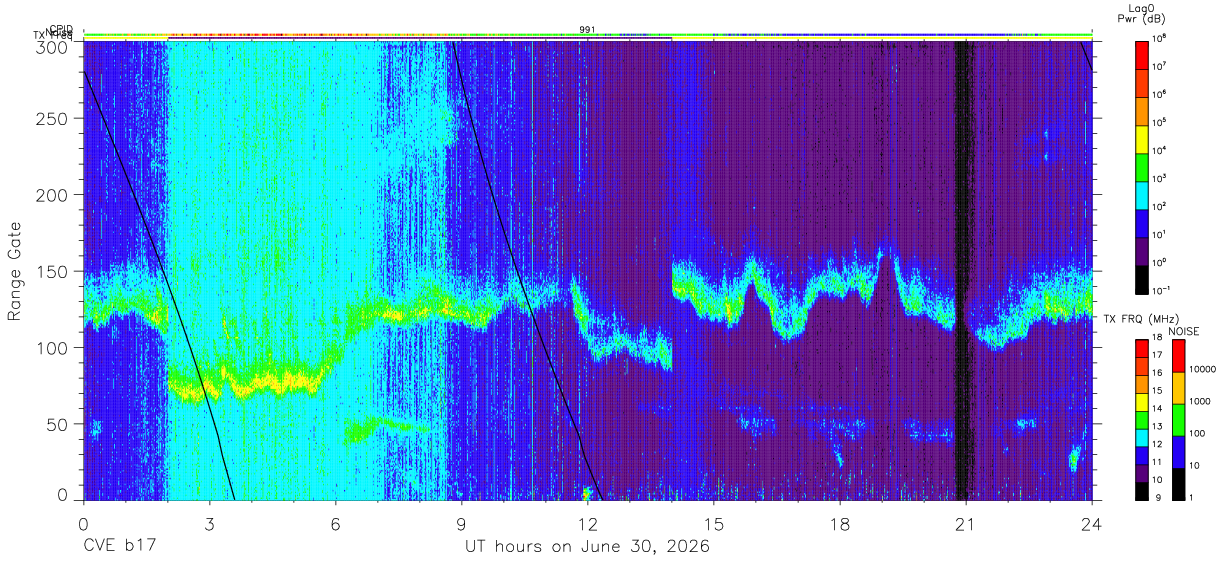Pick the yellow segment of power colorbar
Image resolution: width=1228 pixels, height=567 pixels.
(1142, 138)
